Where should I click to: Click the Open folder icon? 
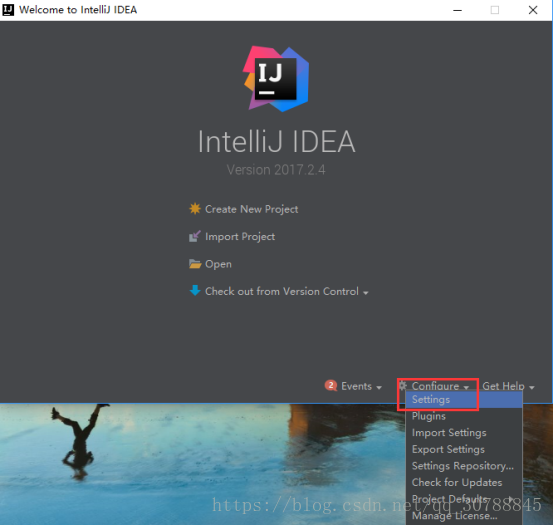195,264
